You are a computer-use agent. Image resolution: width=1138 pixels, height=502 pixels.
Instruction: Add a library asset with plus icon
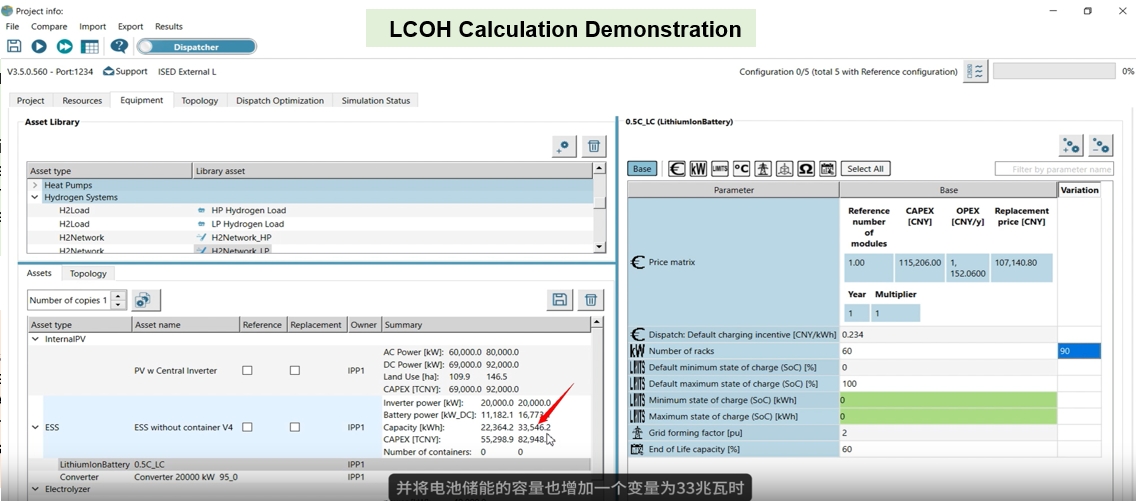tap(564, 147)
